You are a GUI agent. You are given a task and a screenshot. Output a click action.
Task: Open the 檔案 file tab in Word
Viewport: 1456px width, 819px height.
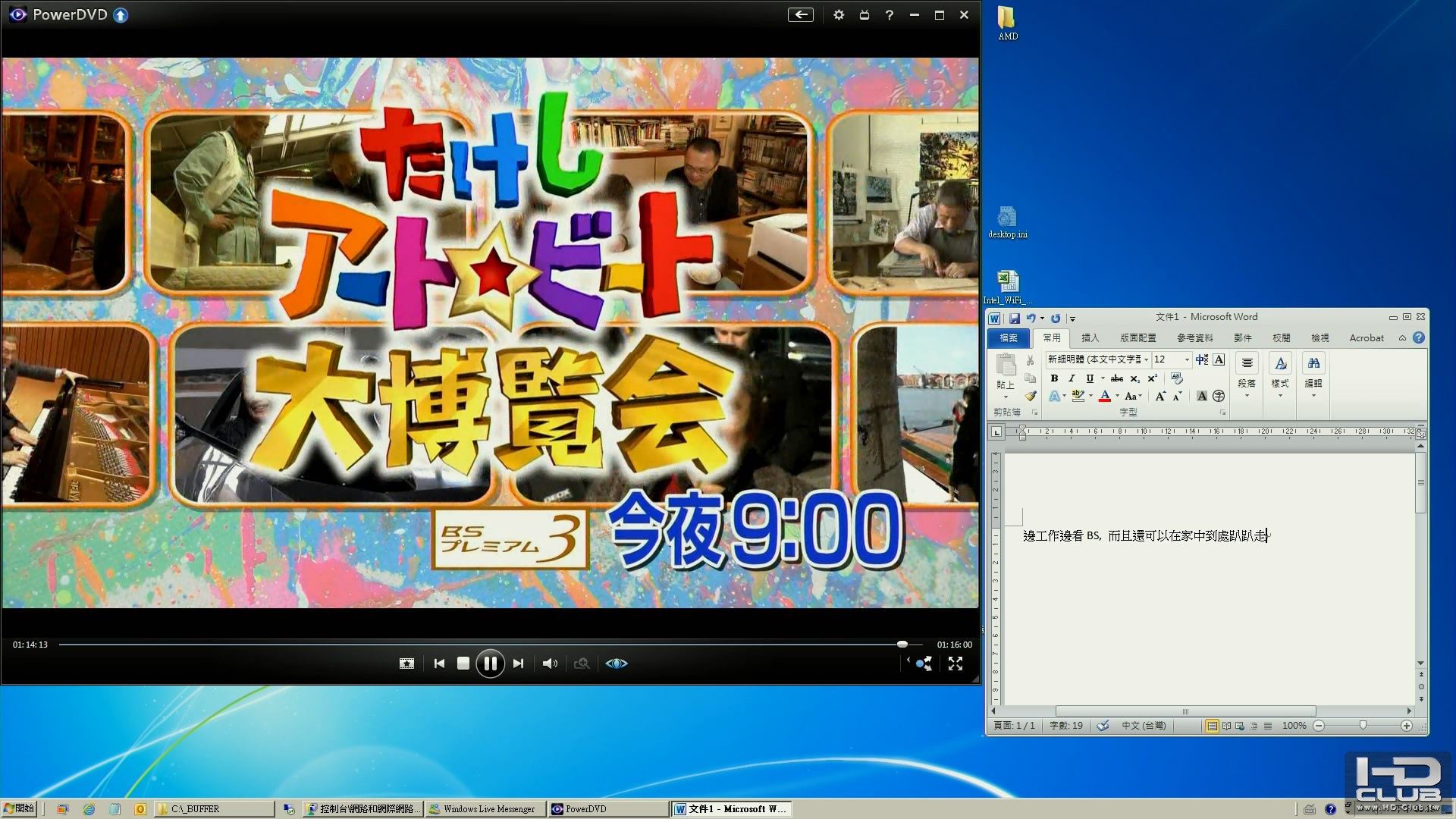tap(1009, 338)
